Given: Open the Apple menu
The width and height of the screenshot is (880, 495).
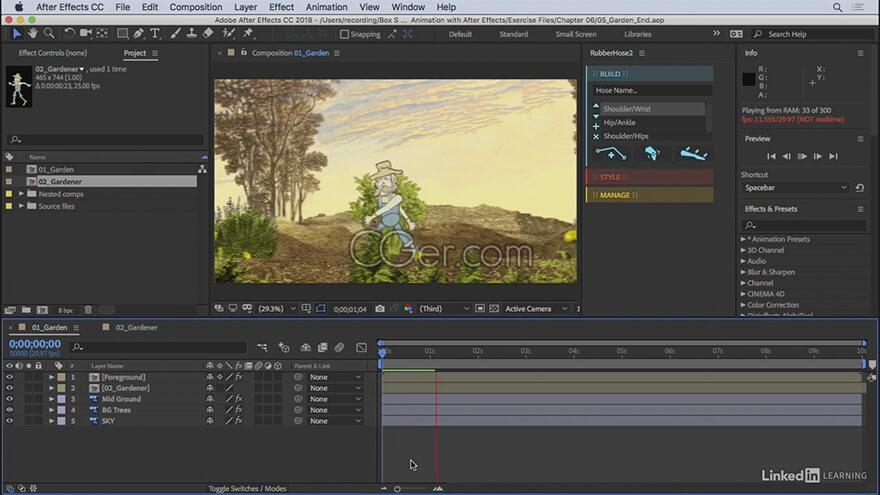Looking at the screenshot, I should (x=19, y=7).
